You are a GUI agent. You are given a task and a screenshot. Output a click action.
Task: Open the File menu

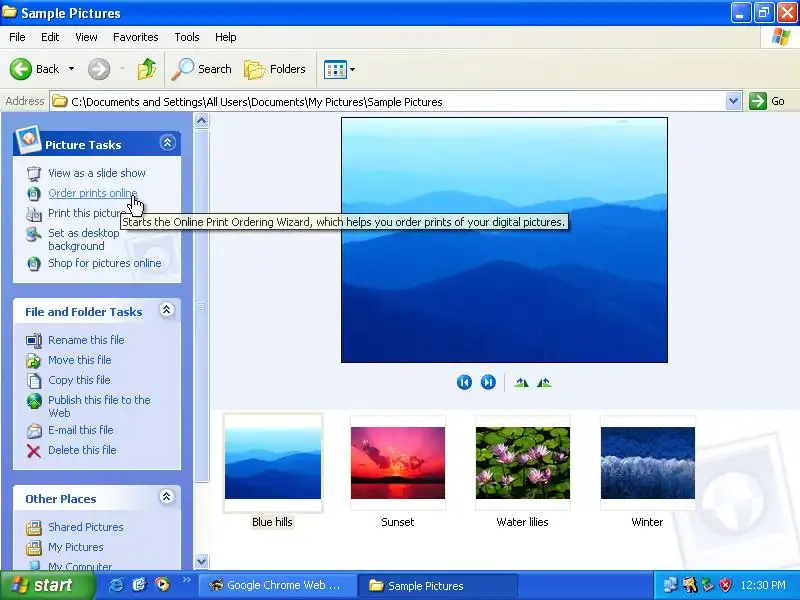(x=17, y=37)
